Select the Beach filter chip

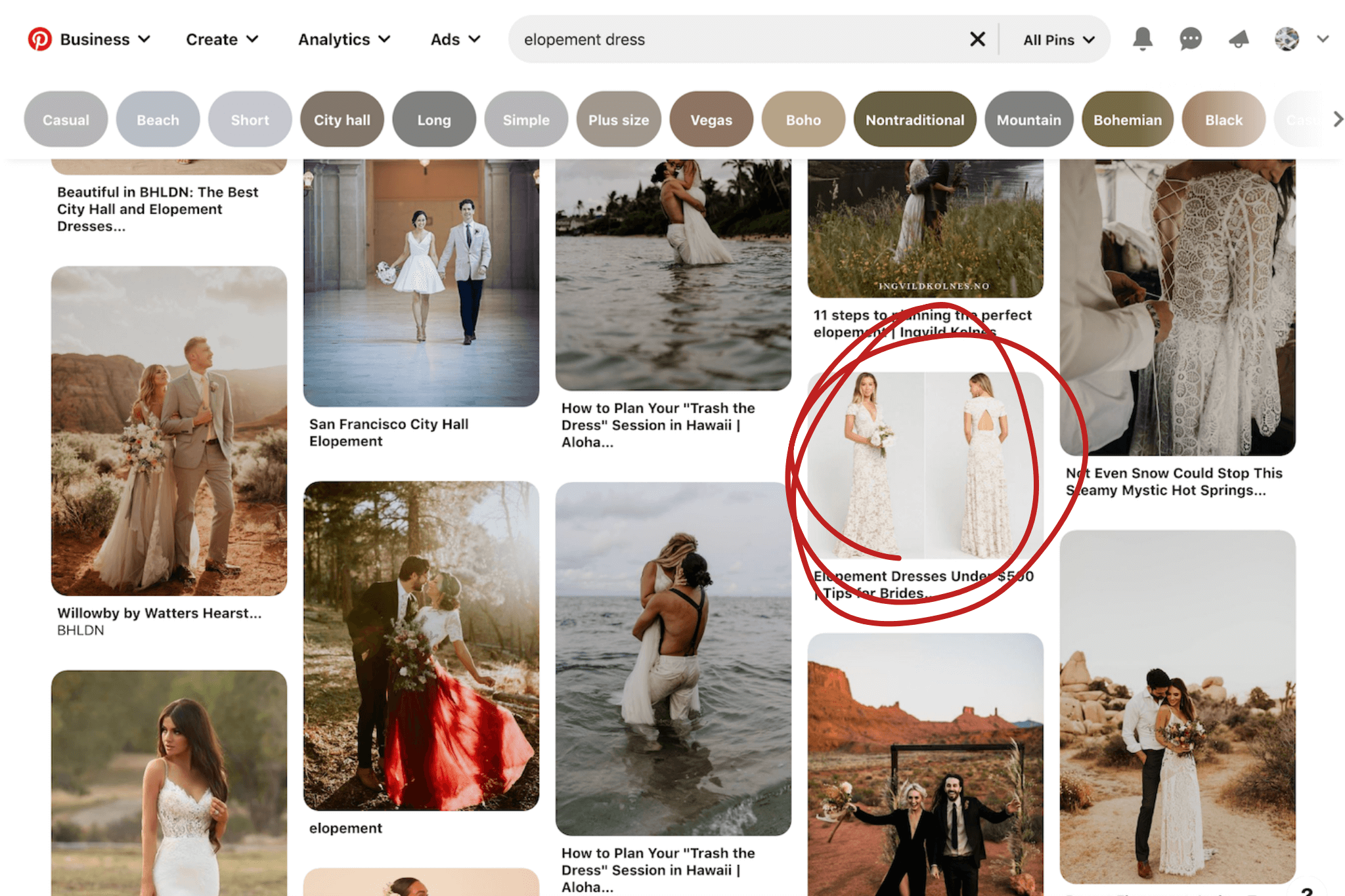(x=158, y=119)
